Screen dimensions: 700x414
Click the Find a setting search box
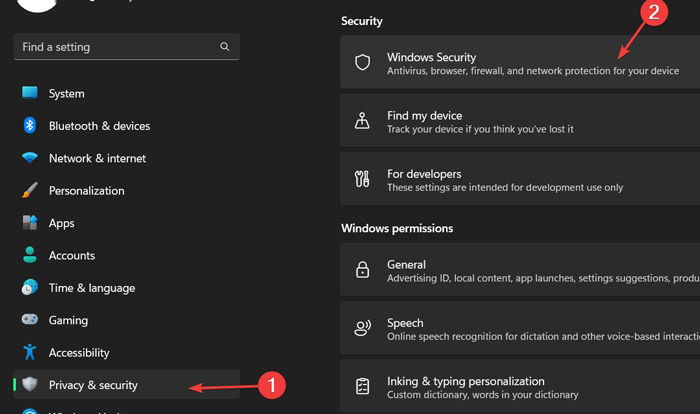coord(126,46)
